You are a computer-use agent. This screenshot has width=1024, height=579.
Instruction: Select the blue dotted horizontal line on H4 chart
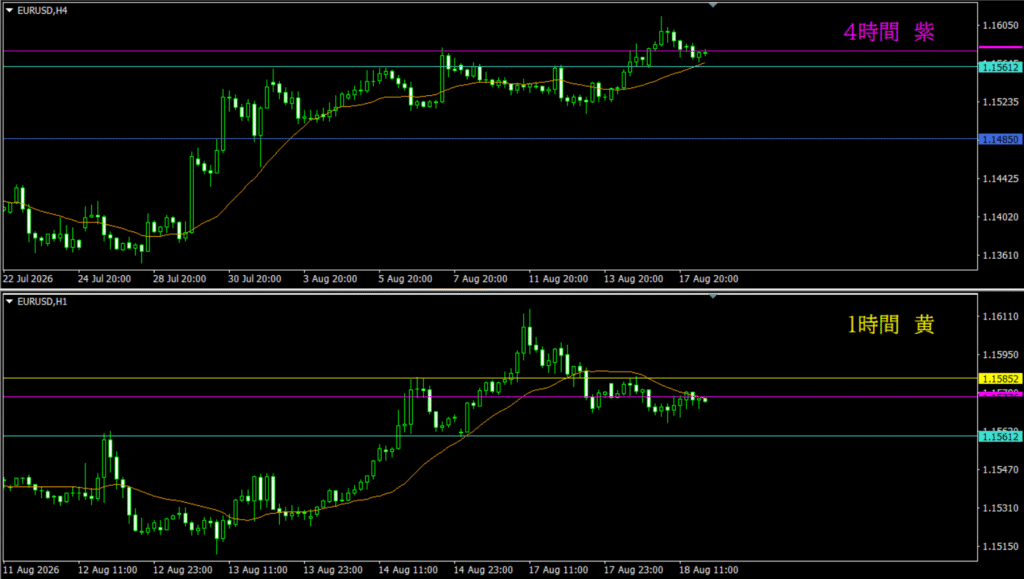(x=490, y=138)
